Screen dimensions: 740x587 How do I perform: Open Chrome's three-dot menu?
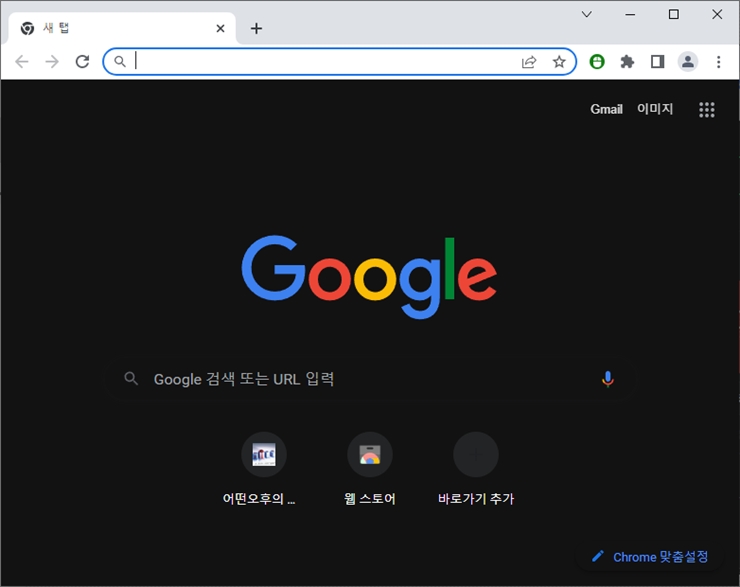pos(718,62)
